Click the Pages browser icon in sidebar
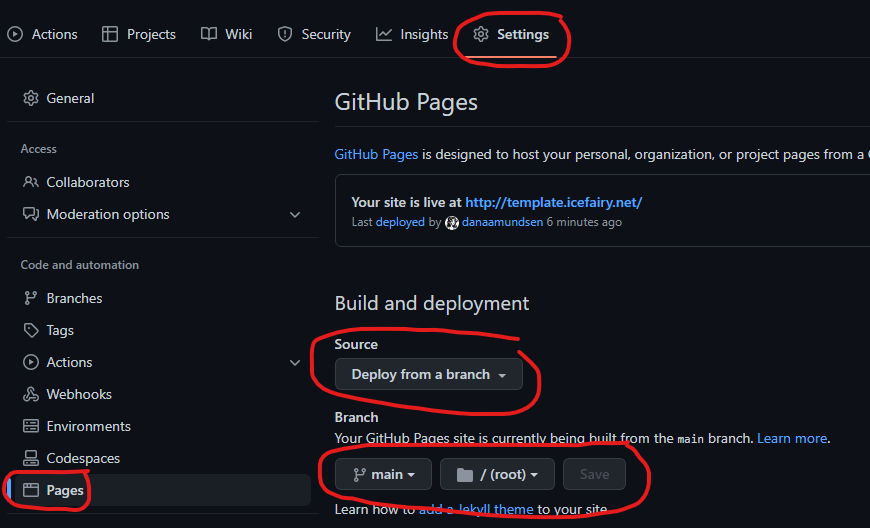 click(x=31, y=490)
